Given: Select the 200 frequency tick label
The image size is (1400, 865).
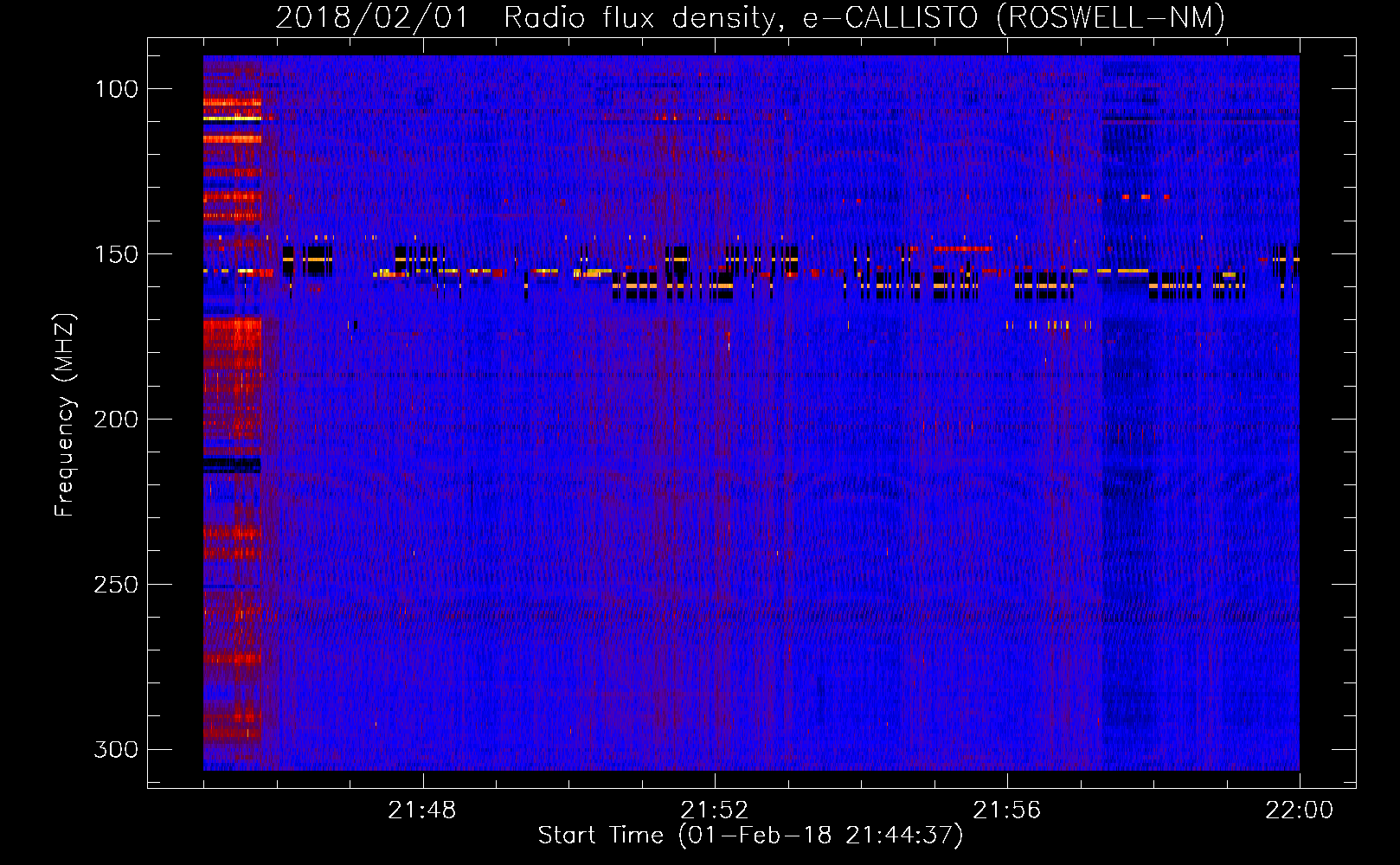Looking at the screenshot, I should coord(116,420).
